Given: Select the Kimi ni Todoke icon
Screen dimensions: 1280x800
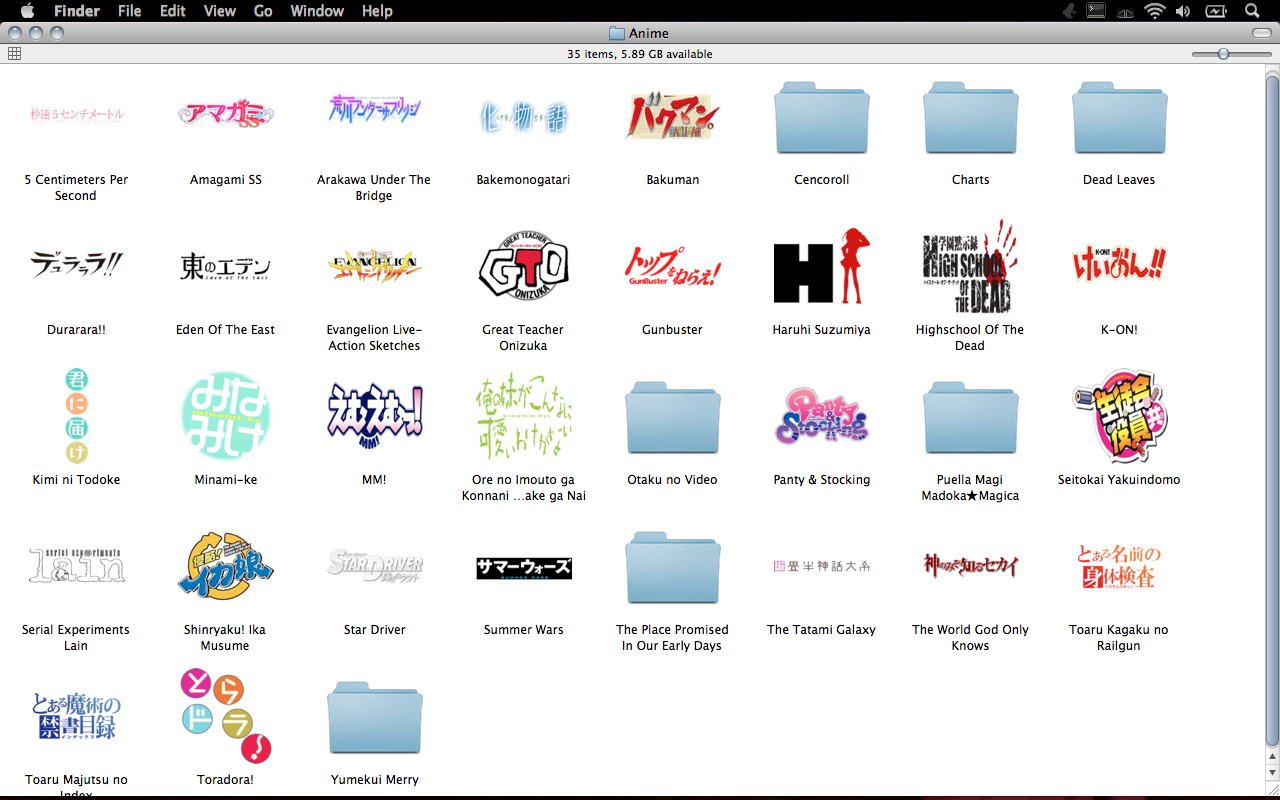Looking at the screenshot, I should tap(76, 416).
